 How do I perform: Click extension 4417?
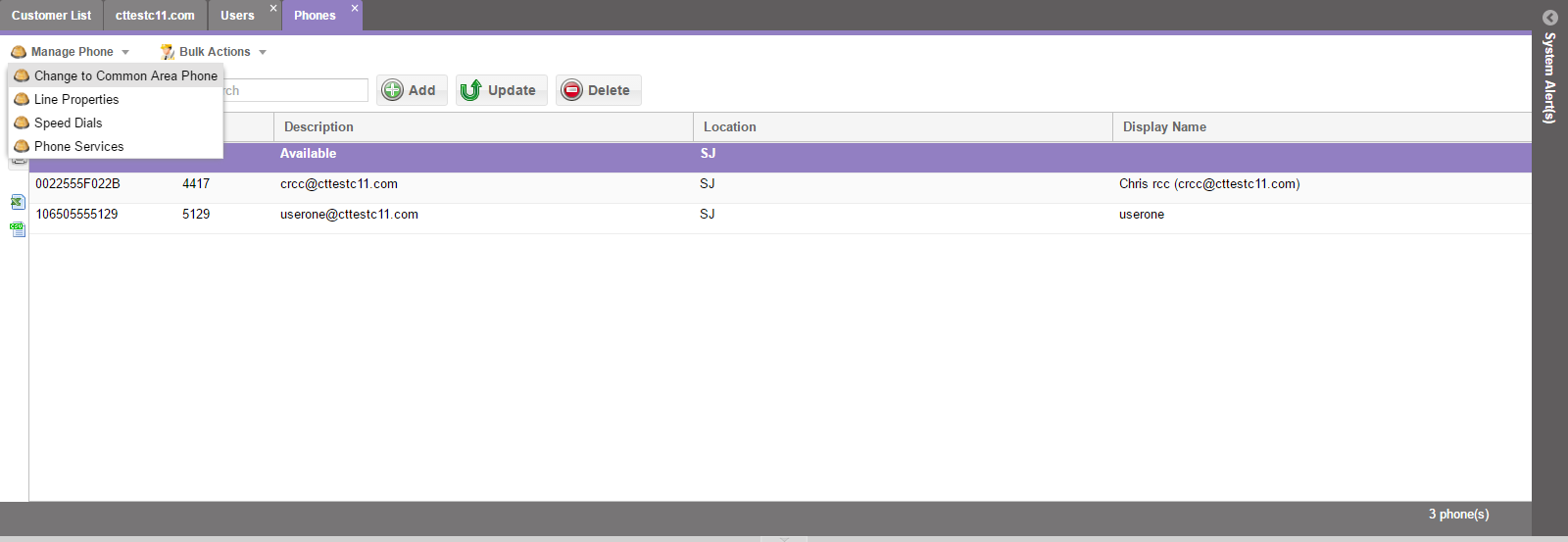point(196,184)
